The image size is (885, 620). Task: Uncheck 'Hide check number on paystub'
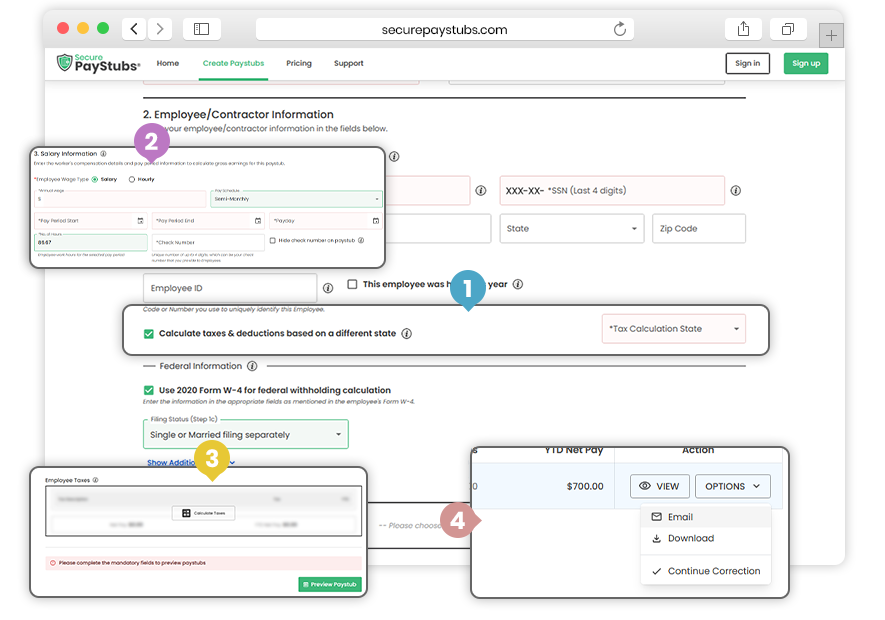click(x=273, y=239)
